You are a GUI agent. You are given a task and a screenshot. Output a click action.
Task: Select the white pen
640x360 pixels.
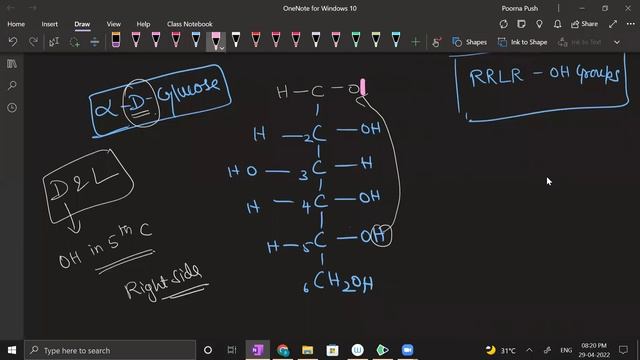(x=236, y=40)
